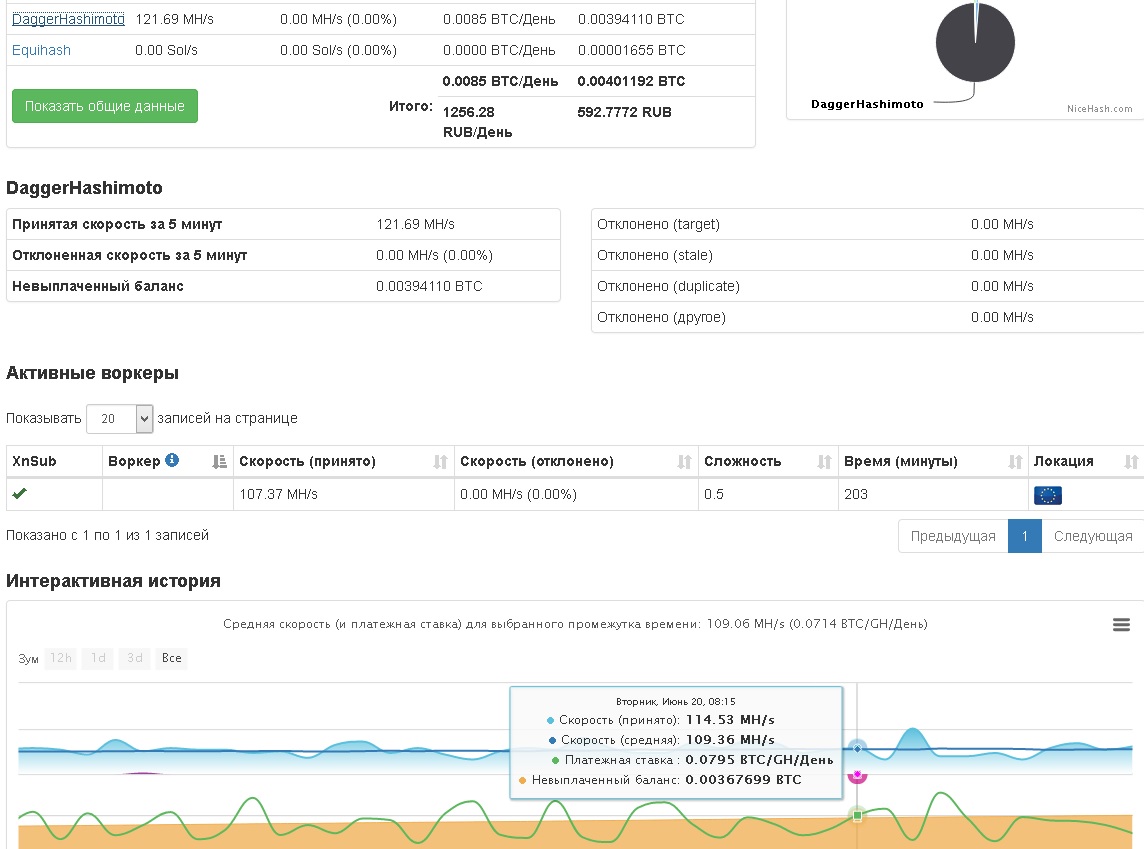Open the chart hamburger menu icon

[1122, 625]
